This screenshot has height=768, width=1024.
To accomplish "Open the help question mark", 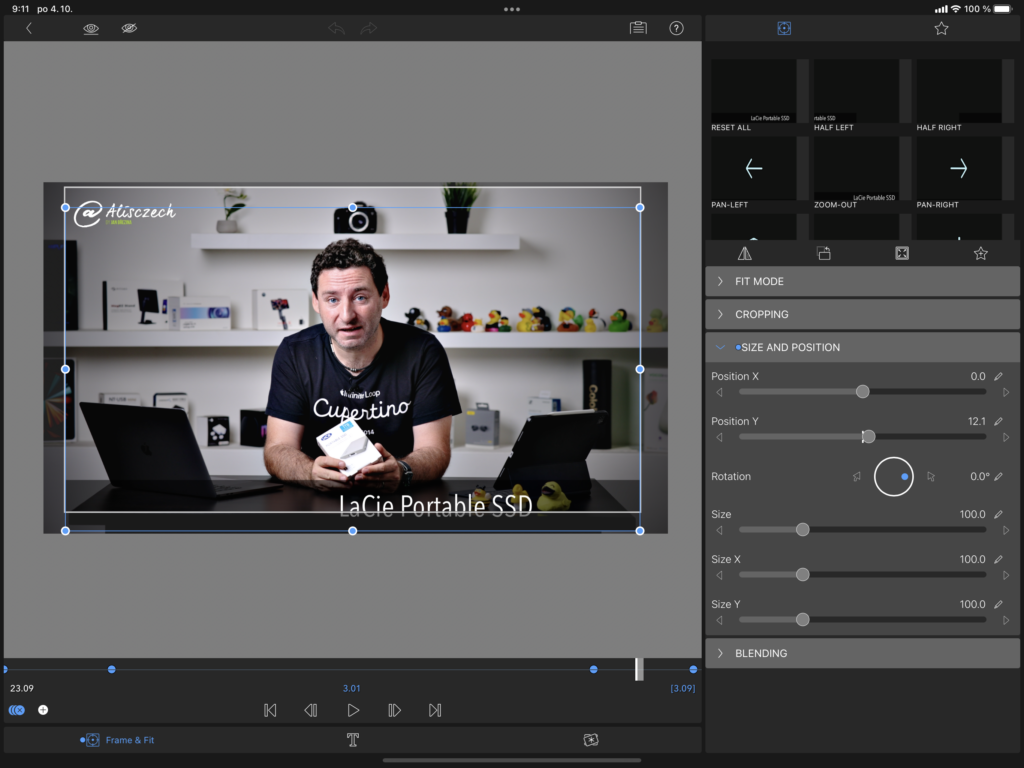I will pyautogui.click(x=677, y=28).
